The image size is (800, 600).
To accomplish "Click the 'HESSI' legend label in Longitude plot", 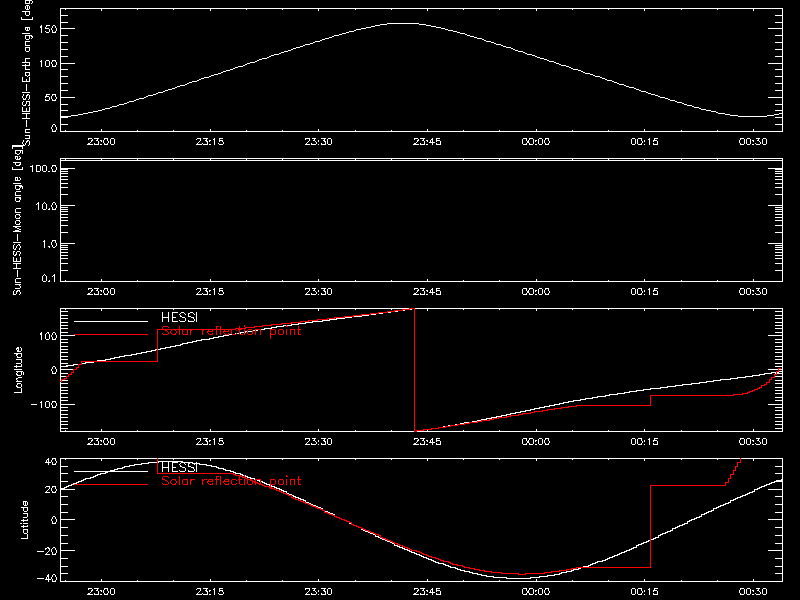I will tap(179, 318).
